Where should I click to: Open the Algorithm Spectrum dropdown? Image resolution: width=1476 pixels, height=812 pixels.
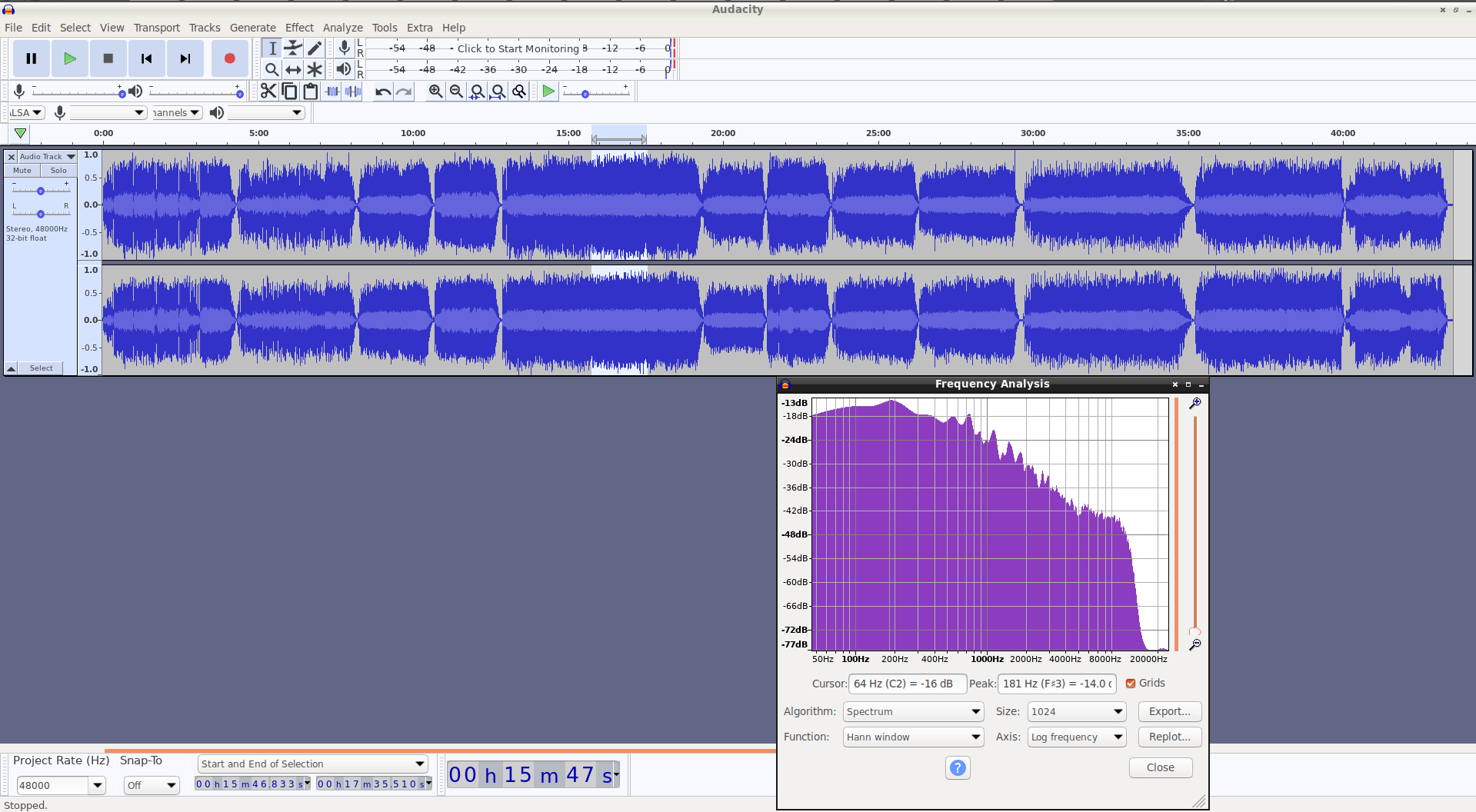(x=913, y=711)
